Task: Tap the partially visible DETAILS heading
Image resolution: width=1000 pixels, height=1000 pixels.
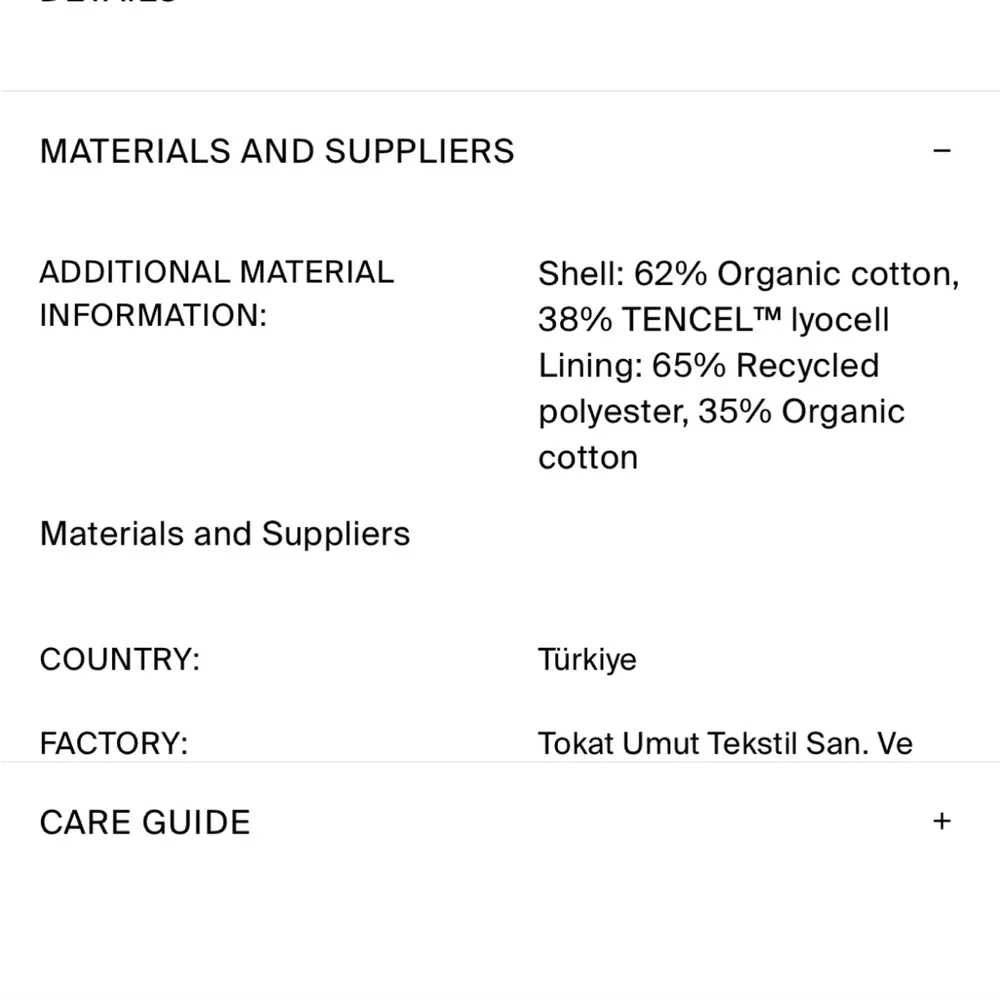Action: (x=108, y=3)
